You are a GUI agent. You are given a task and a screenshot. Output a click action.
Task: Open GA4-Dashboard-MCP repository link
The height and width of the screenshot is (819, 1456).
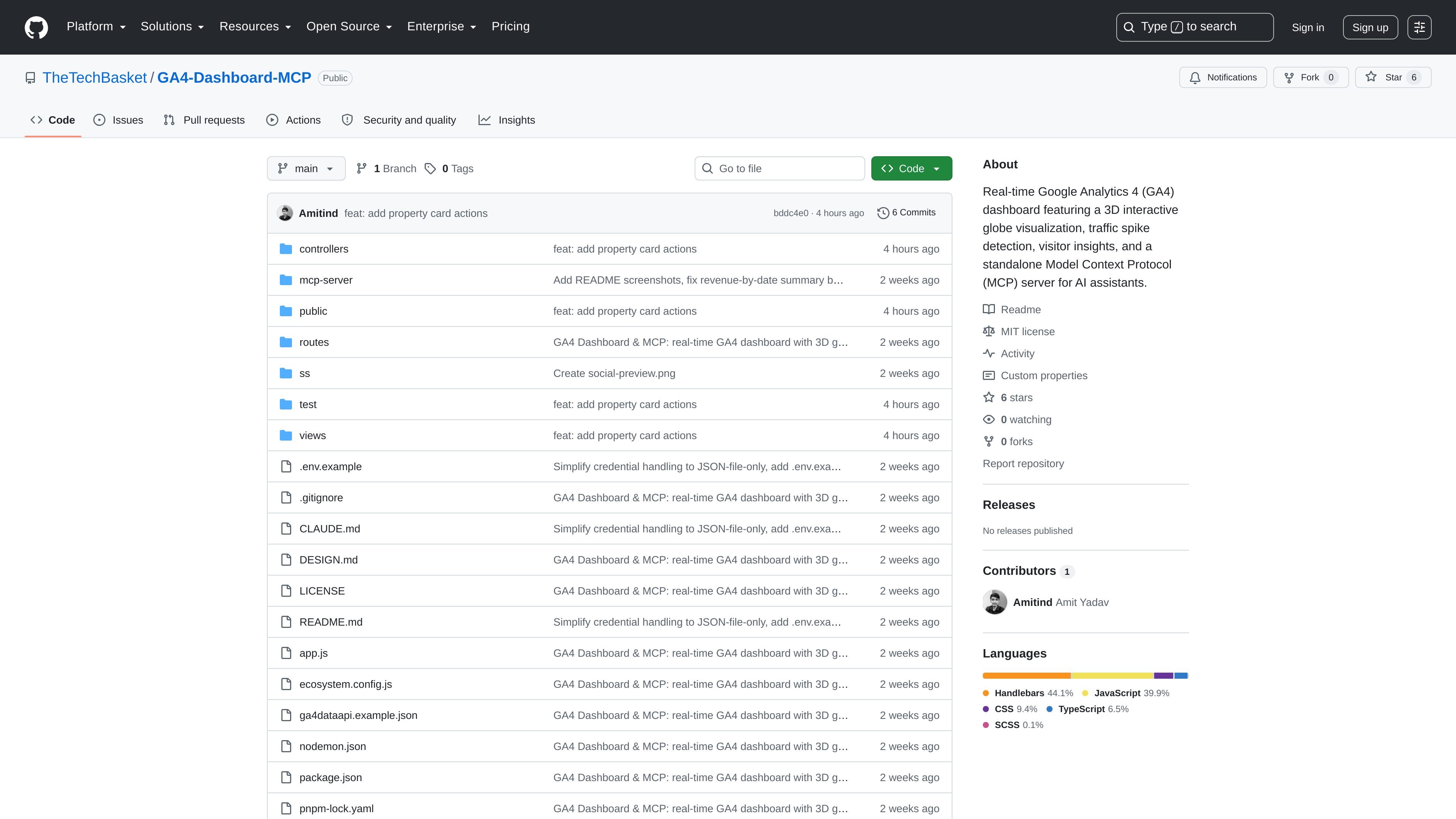click(234, 77)
